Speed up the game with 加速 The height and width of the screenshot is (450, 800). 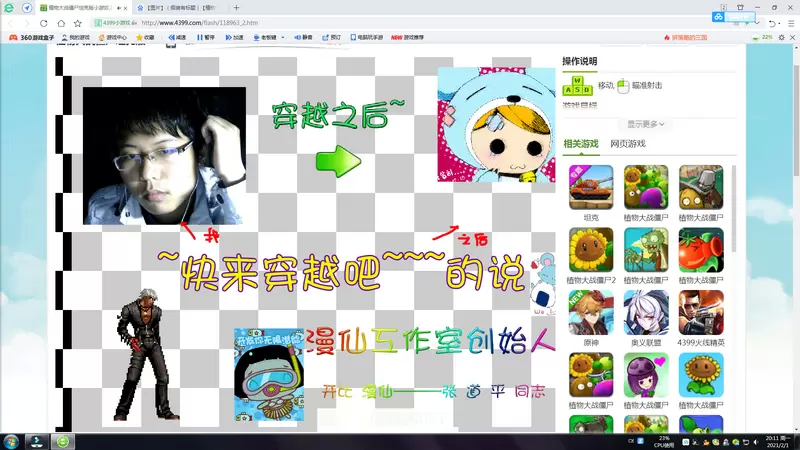(235, 37)
